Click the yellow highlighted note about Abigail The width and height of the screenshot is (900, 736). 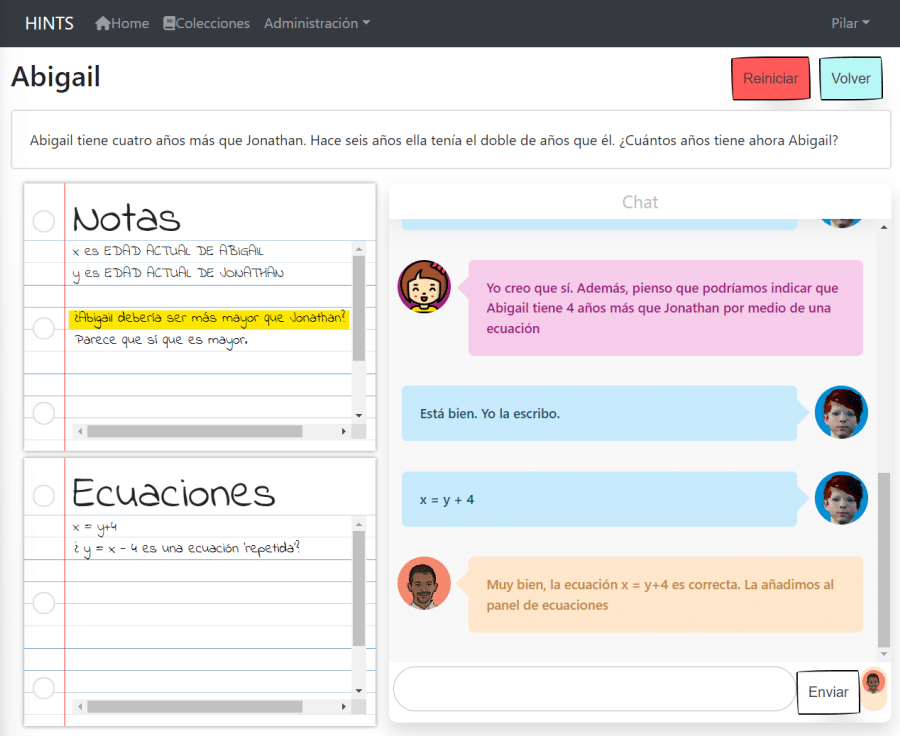click(209, 318)
